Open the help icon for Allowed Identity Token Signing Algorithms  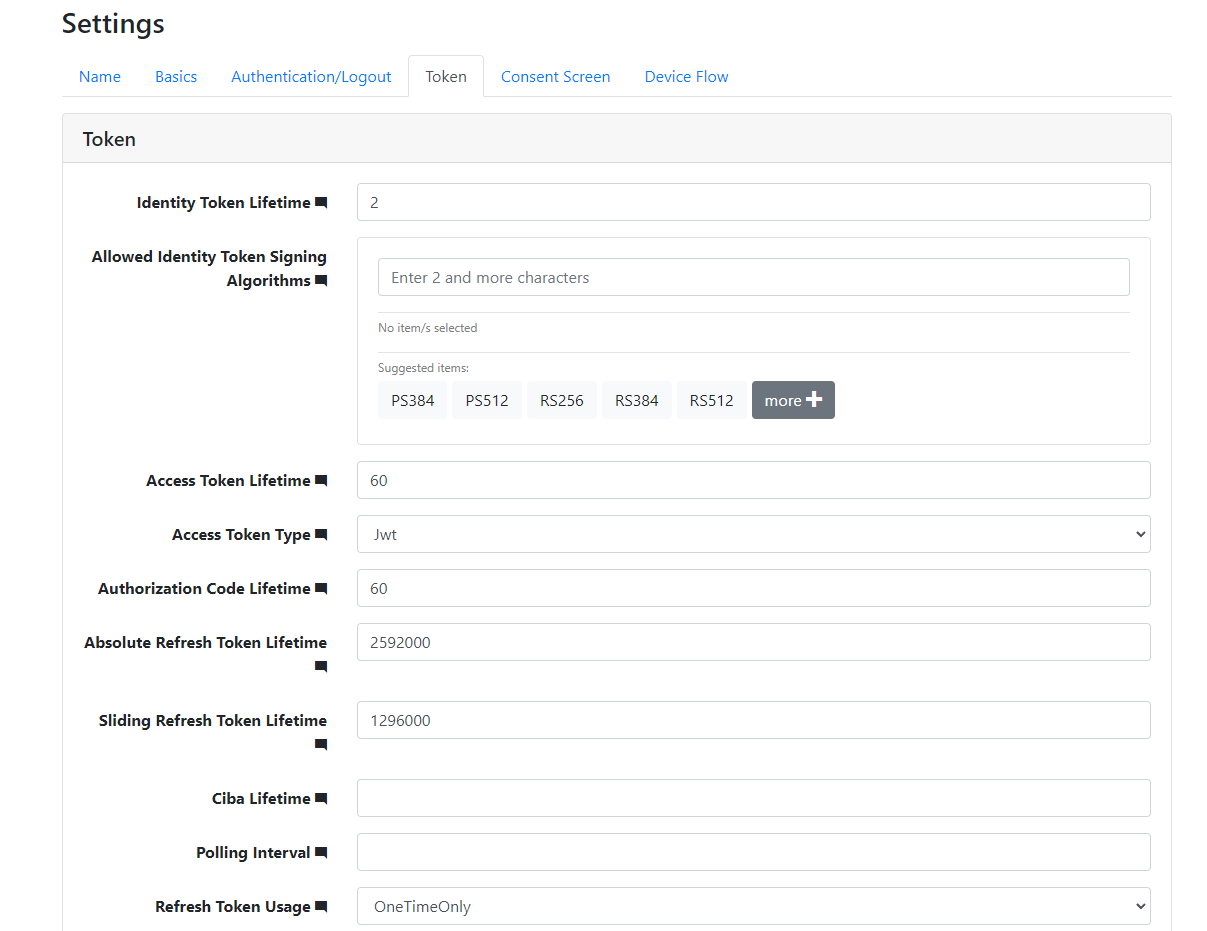[x=321, y=281]
